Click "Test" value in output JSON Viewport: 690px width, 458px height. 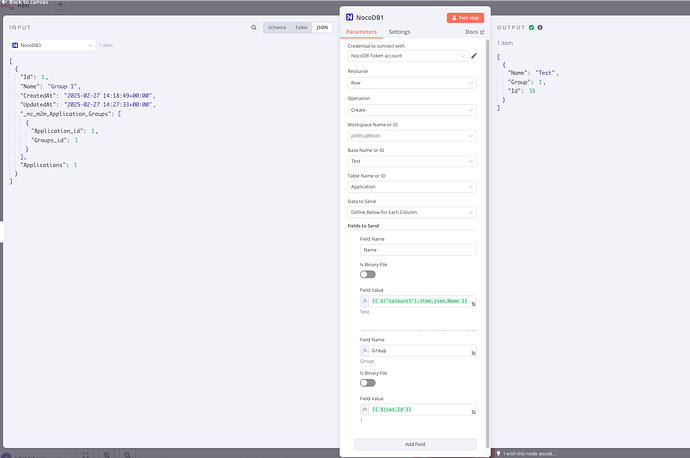click(x=547, y=73)
